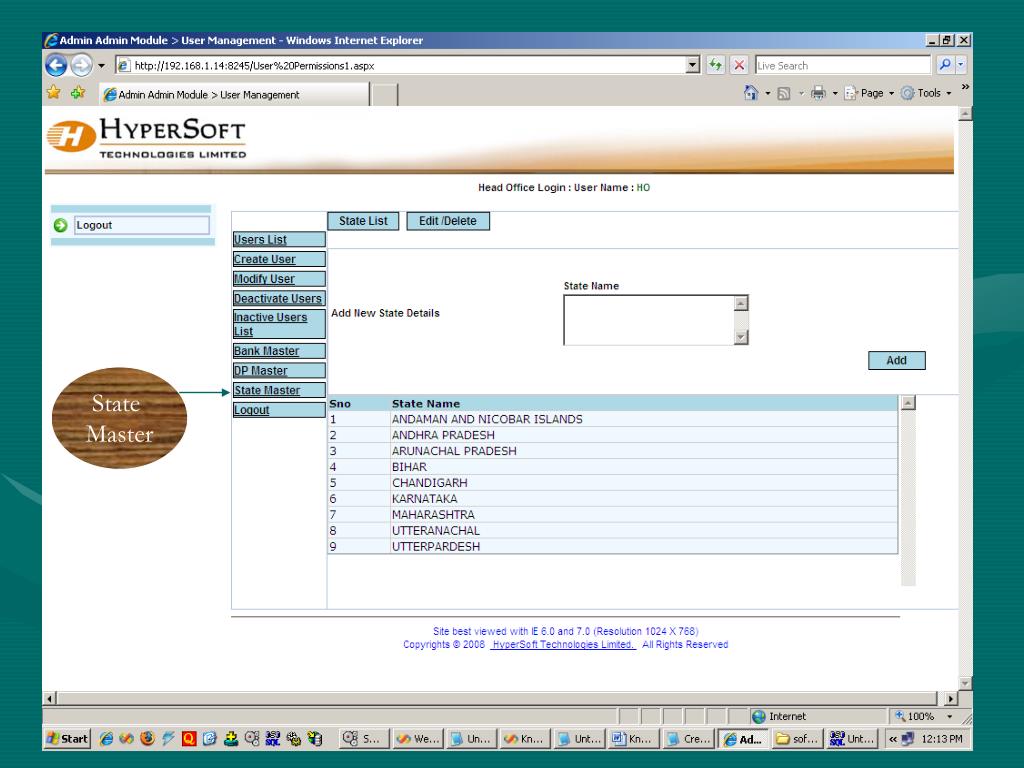Screen dimensions: 1024x768
Task: Click inside the Live Search box
Action: point(842,65)
